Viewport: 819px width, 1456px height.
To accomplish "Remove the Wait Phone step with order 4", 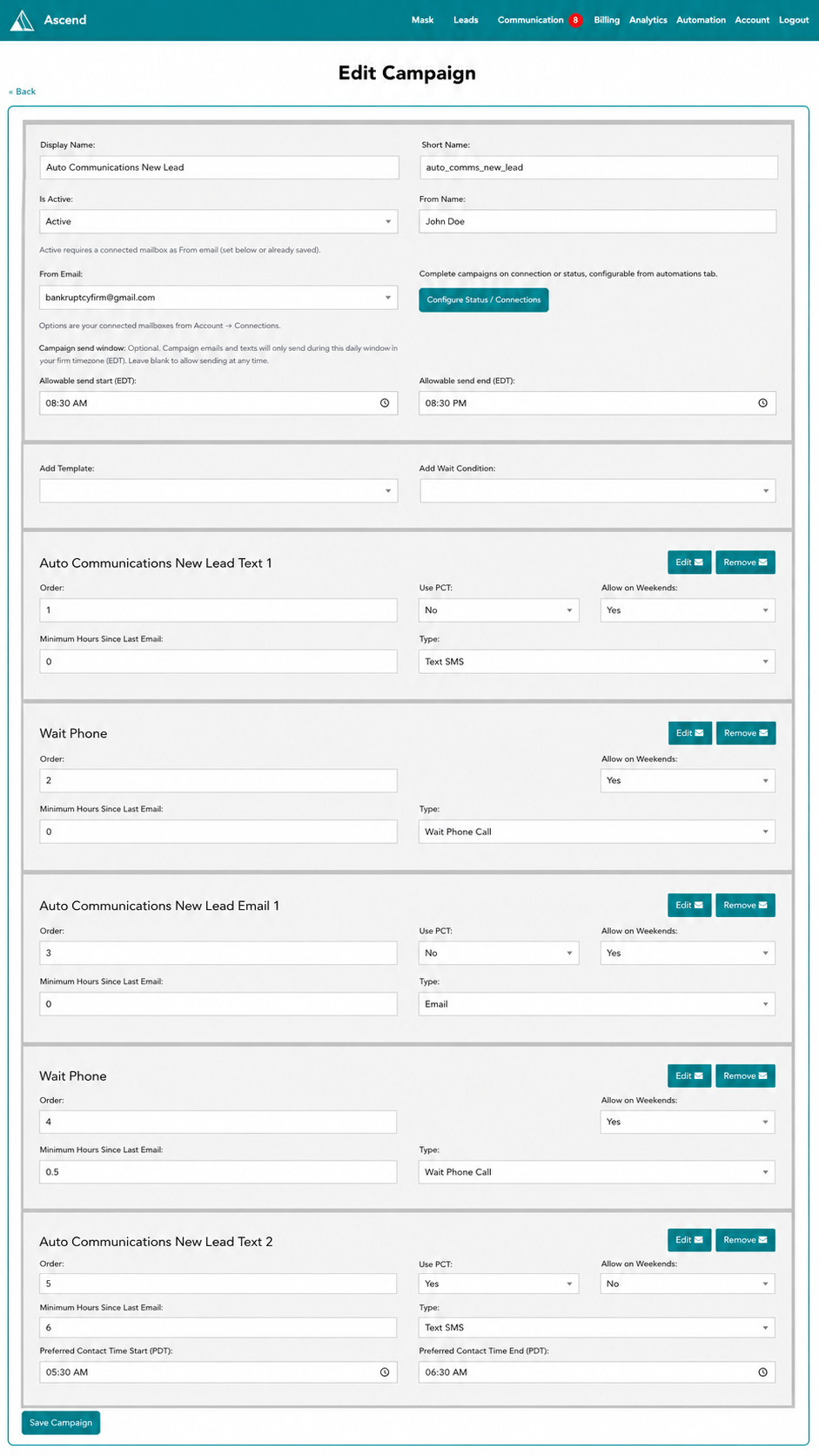I will click(x=745, y=1076).
